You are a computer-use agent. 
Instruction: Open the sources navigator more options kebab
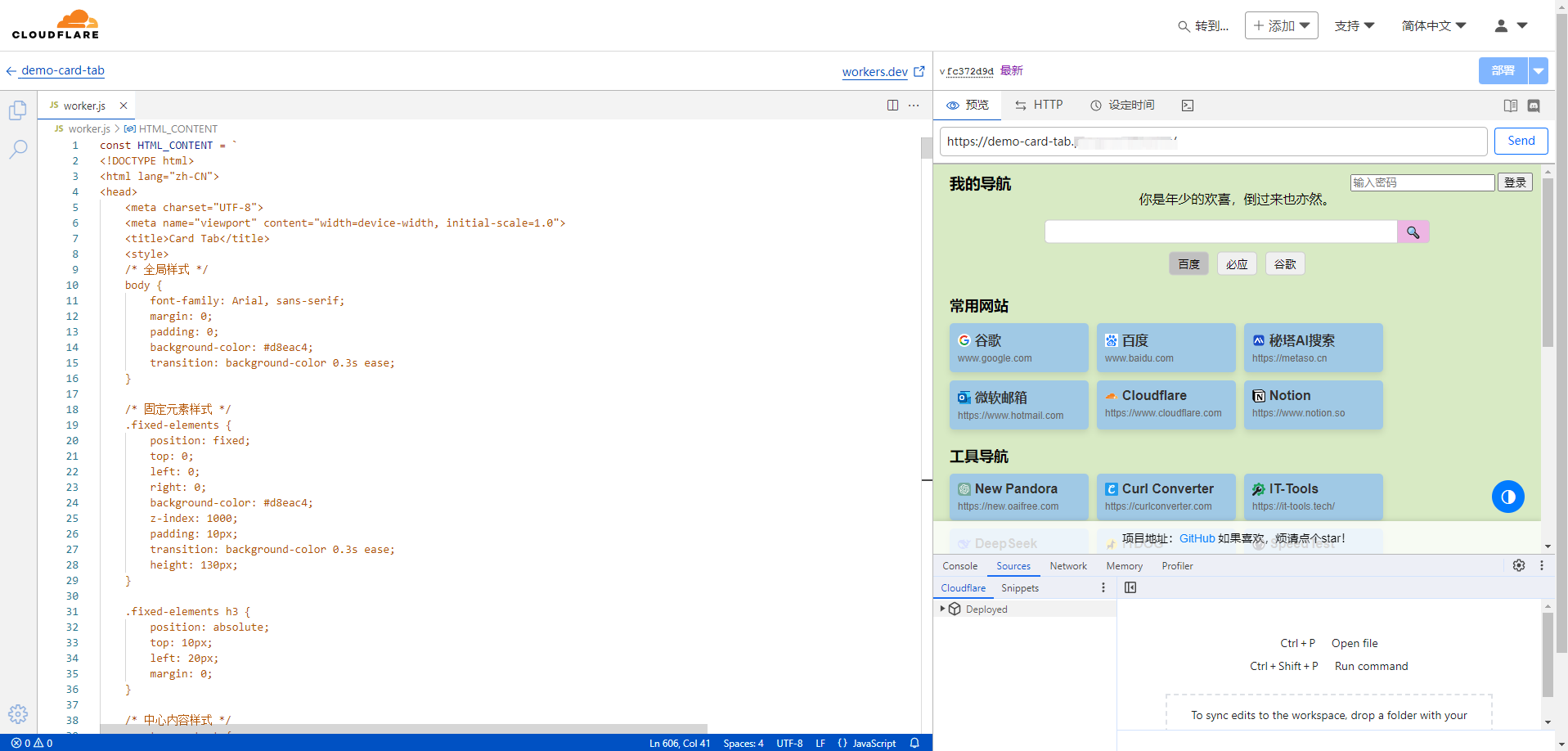coord(1103,587)
